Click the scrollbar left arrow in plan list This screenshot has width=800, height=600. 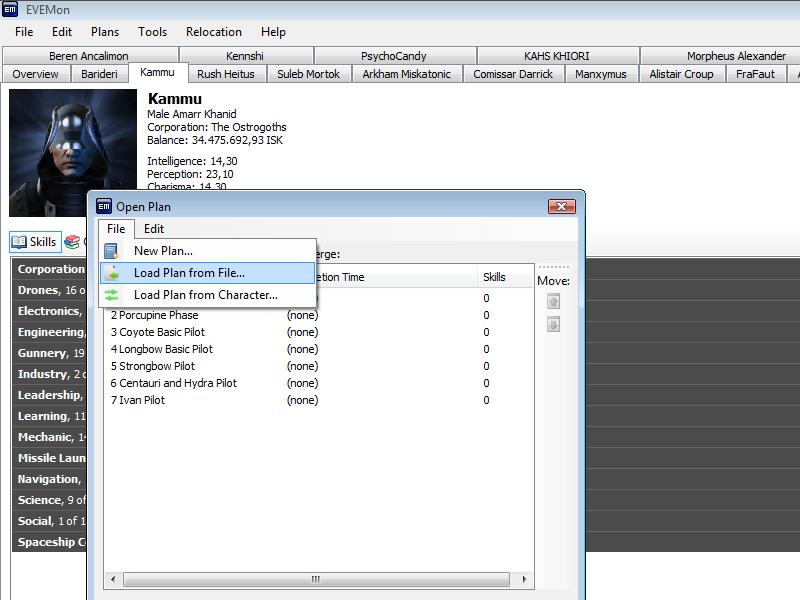point(113,579)
